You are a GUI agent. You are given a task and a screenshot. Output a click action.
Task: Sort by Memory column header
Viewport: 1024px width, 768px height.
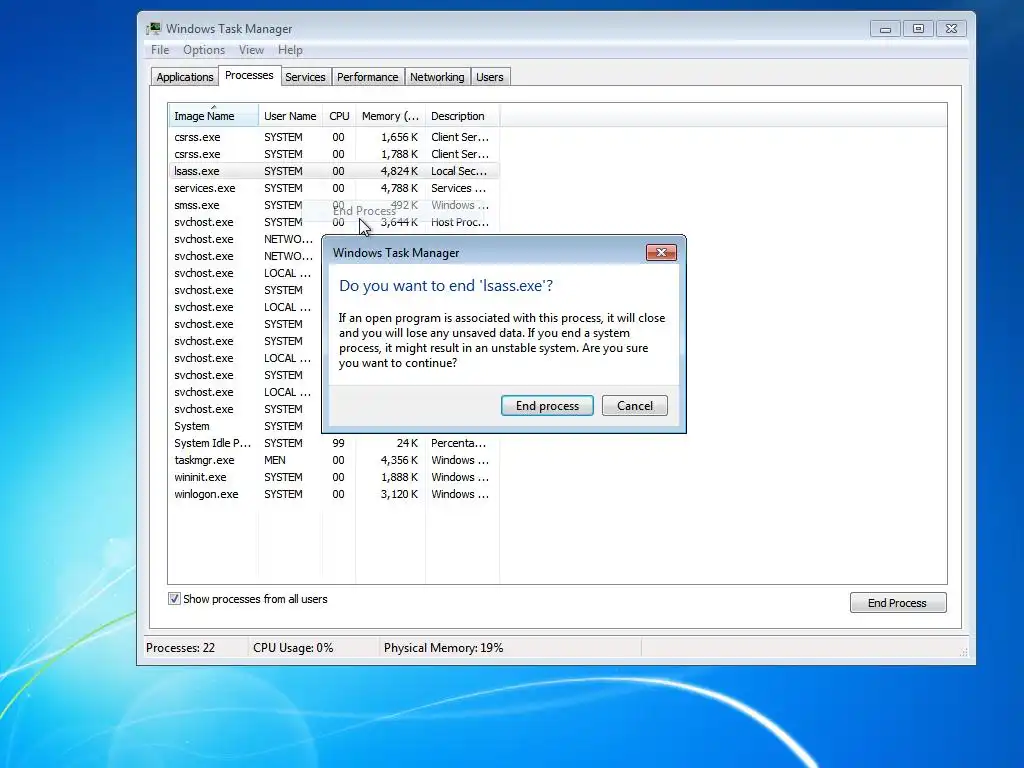click(391, 116)
